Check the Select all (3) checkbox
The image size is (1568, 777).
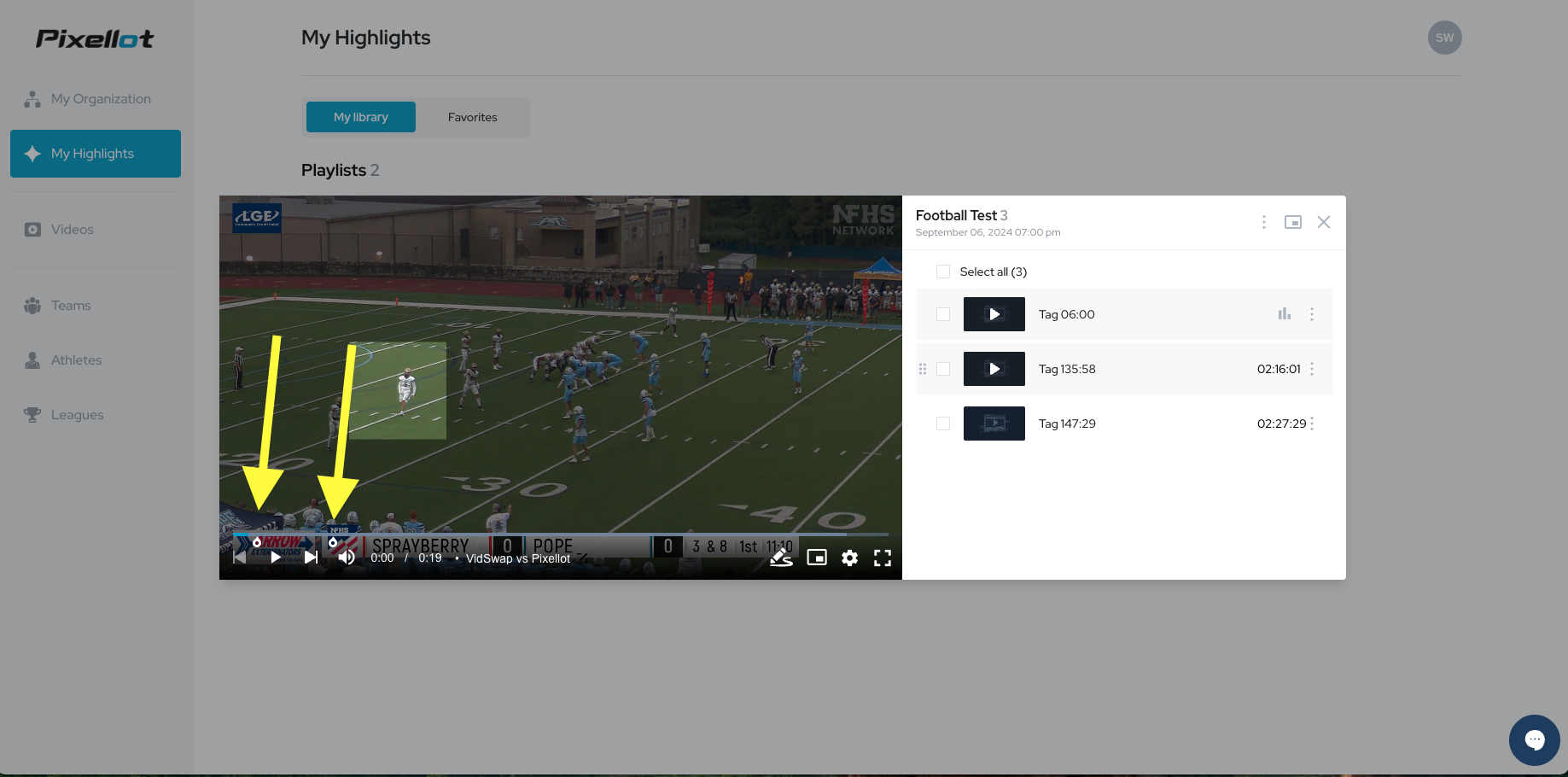943,272
